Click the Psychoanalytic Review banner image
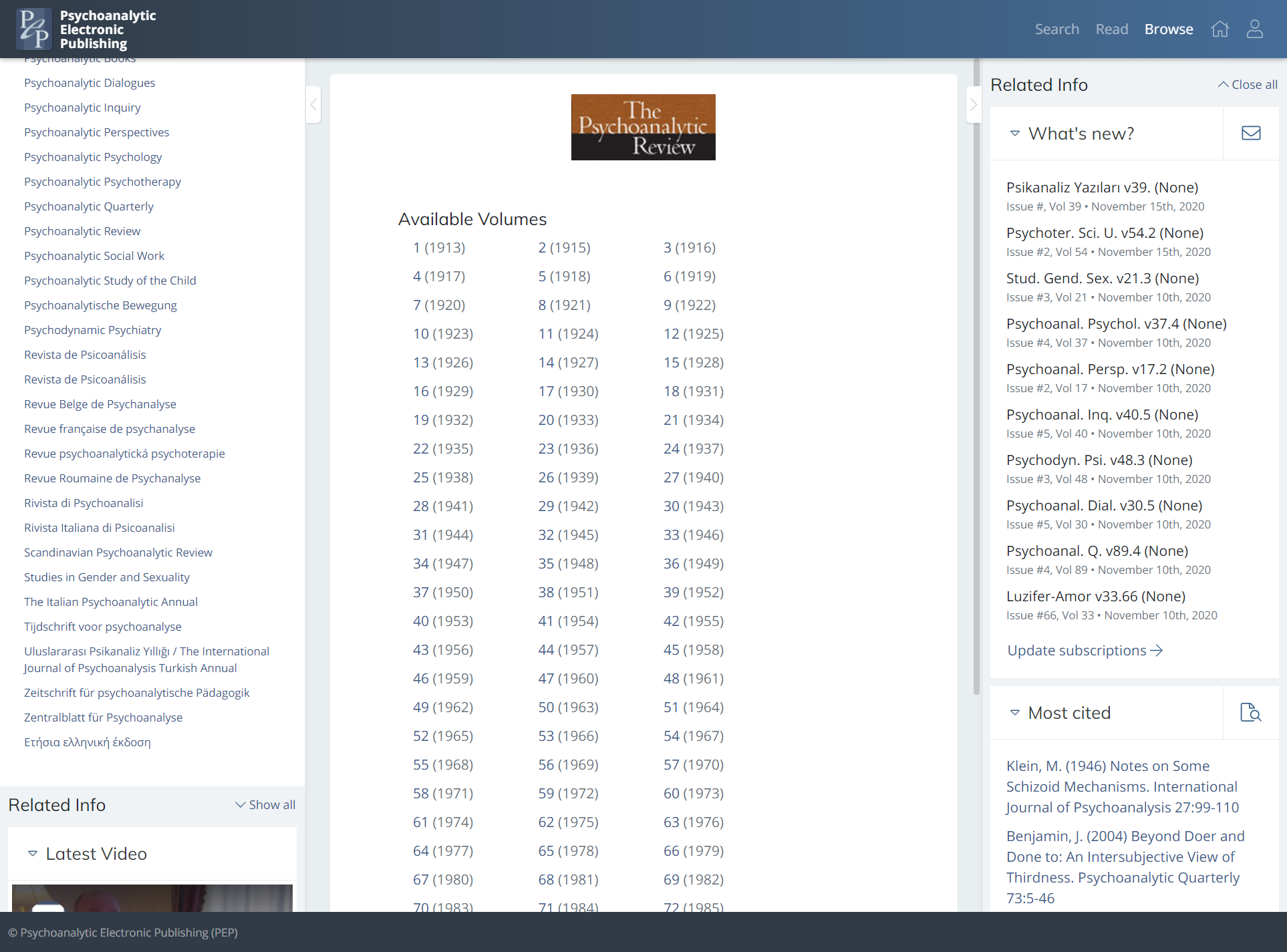Viewport: 1287px width, 952px height. point(643,127)
